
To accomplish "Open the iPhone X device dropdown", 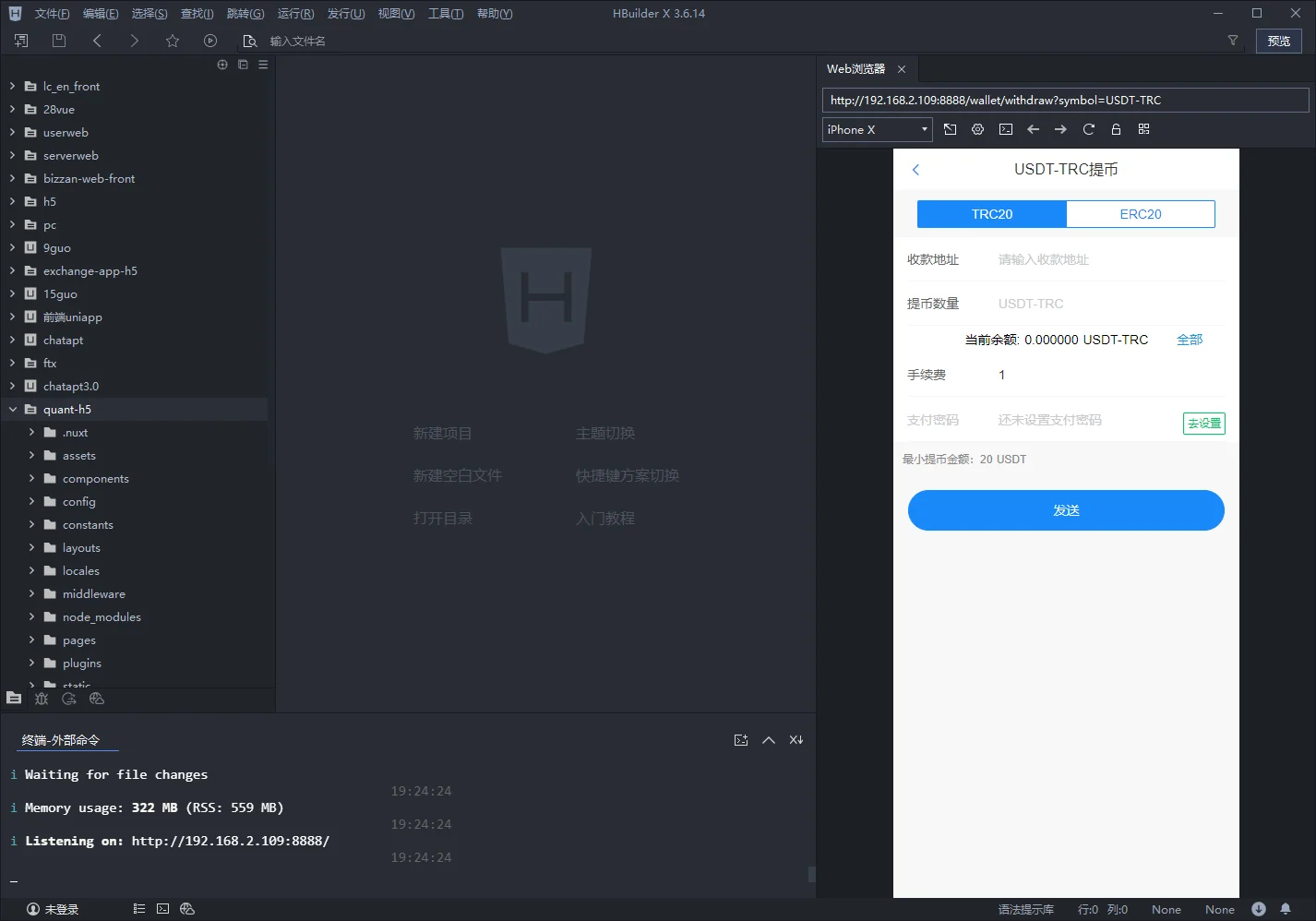I will 877,130.
